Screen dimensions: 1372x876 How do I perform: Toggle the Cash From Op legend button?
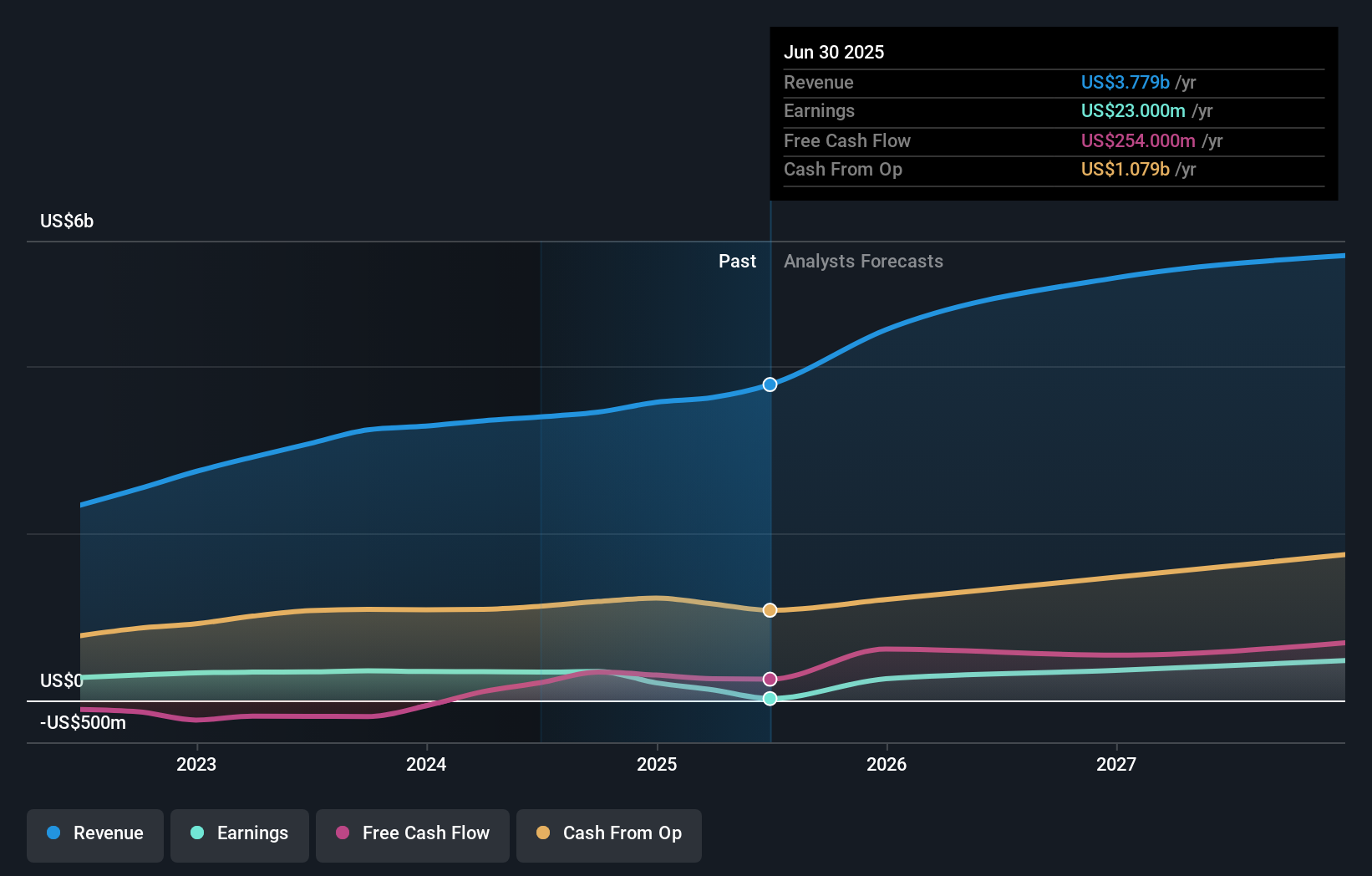[x=609, y=835]
